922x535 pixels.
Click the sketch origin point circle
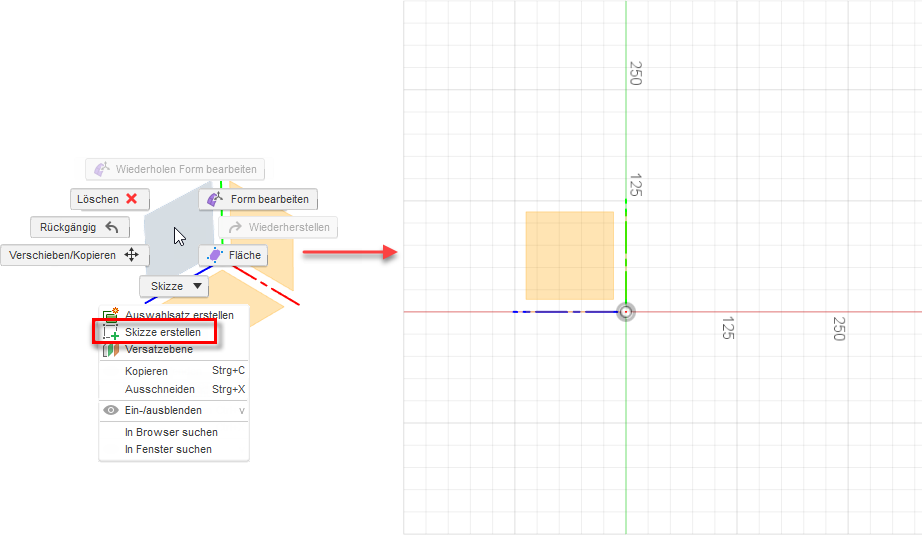pos(626,312)
